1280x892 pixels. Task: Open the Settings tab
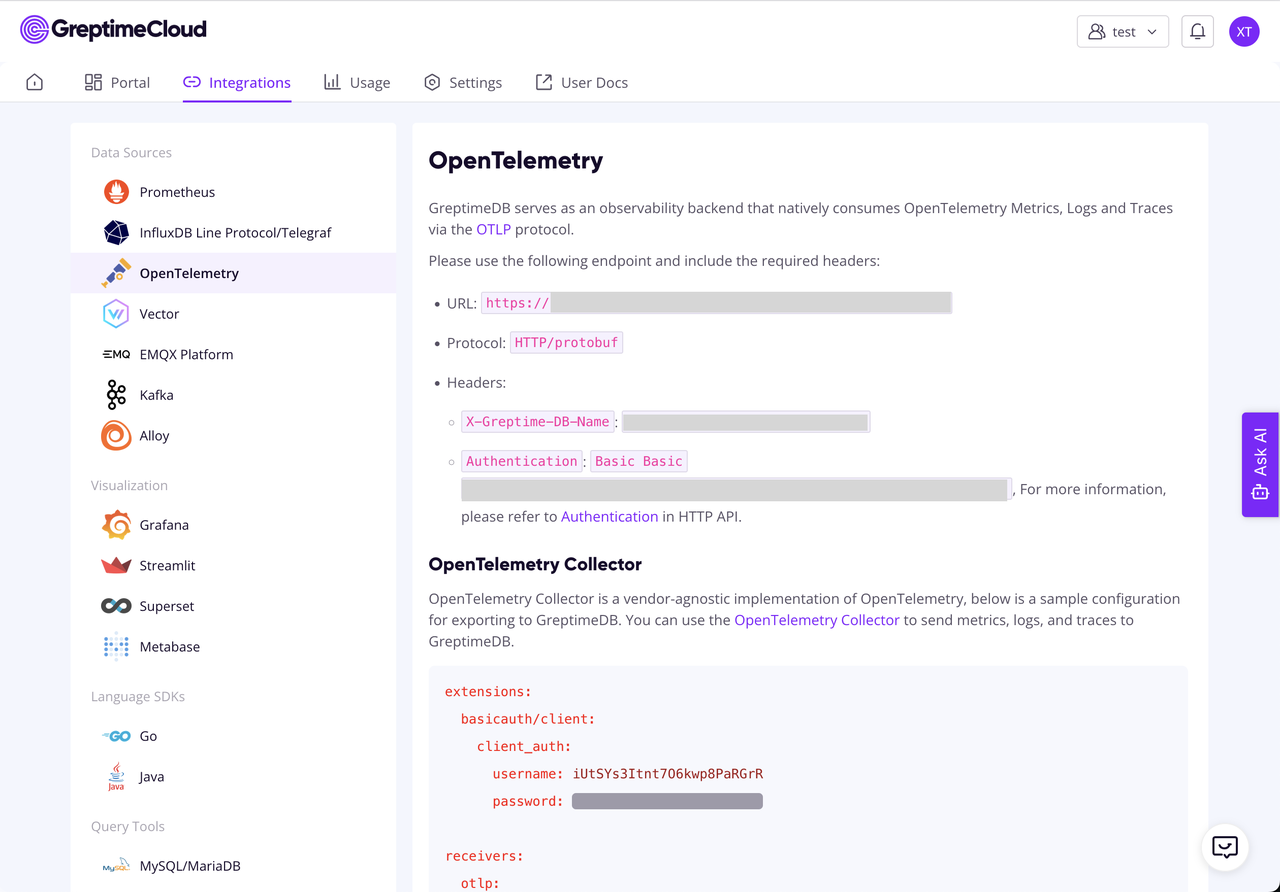tap(463, 82)
